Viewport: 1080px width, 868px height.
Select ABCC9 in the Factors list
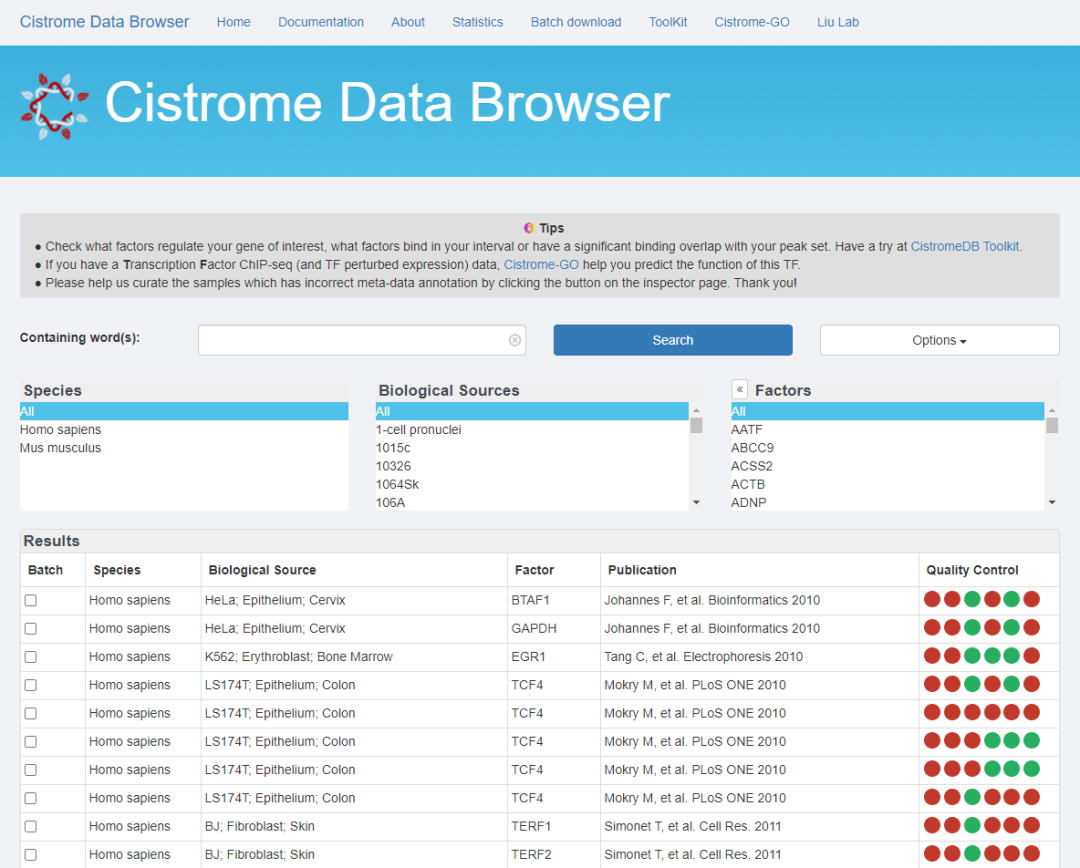(x=887, y=448)
